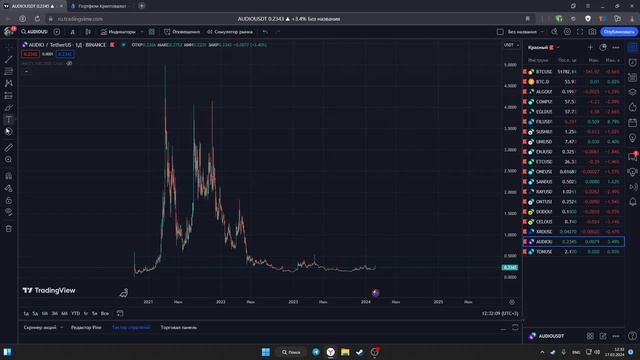Add symbol to watchlist with plus icon

point(590,48)
